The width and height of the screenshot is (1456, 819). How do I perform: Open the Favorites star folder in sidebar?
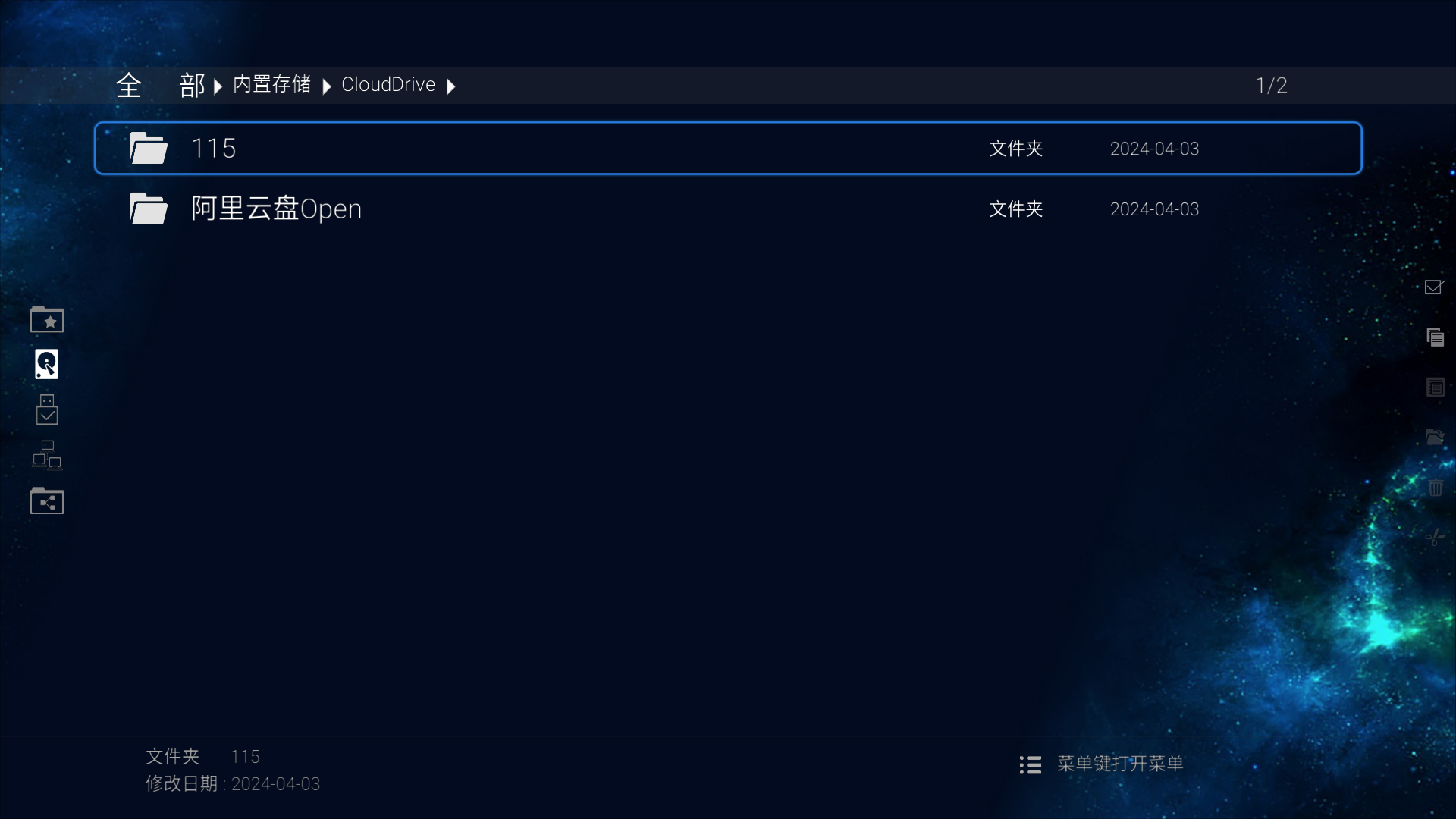coord(47,319)
